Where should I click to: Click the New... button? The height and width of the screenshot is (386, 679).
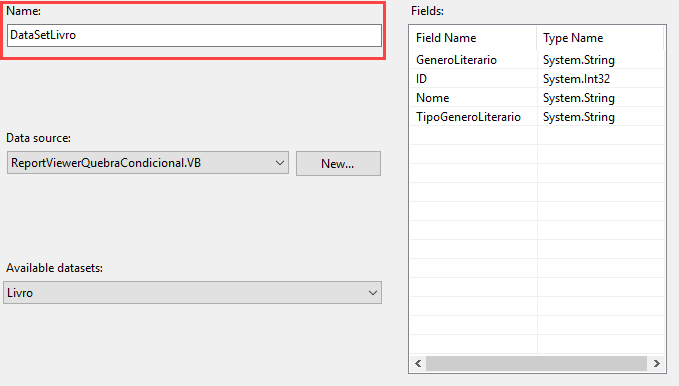(x=338, y=163)
